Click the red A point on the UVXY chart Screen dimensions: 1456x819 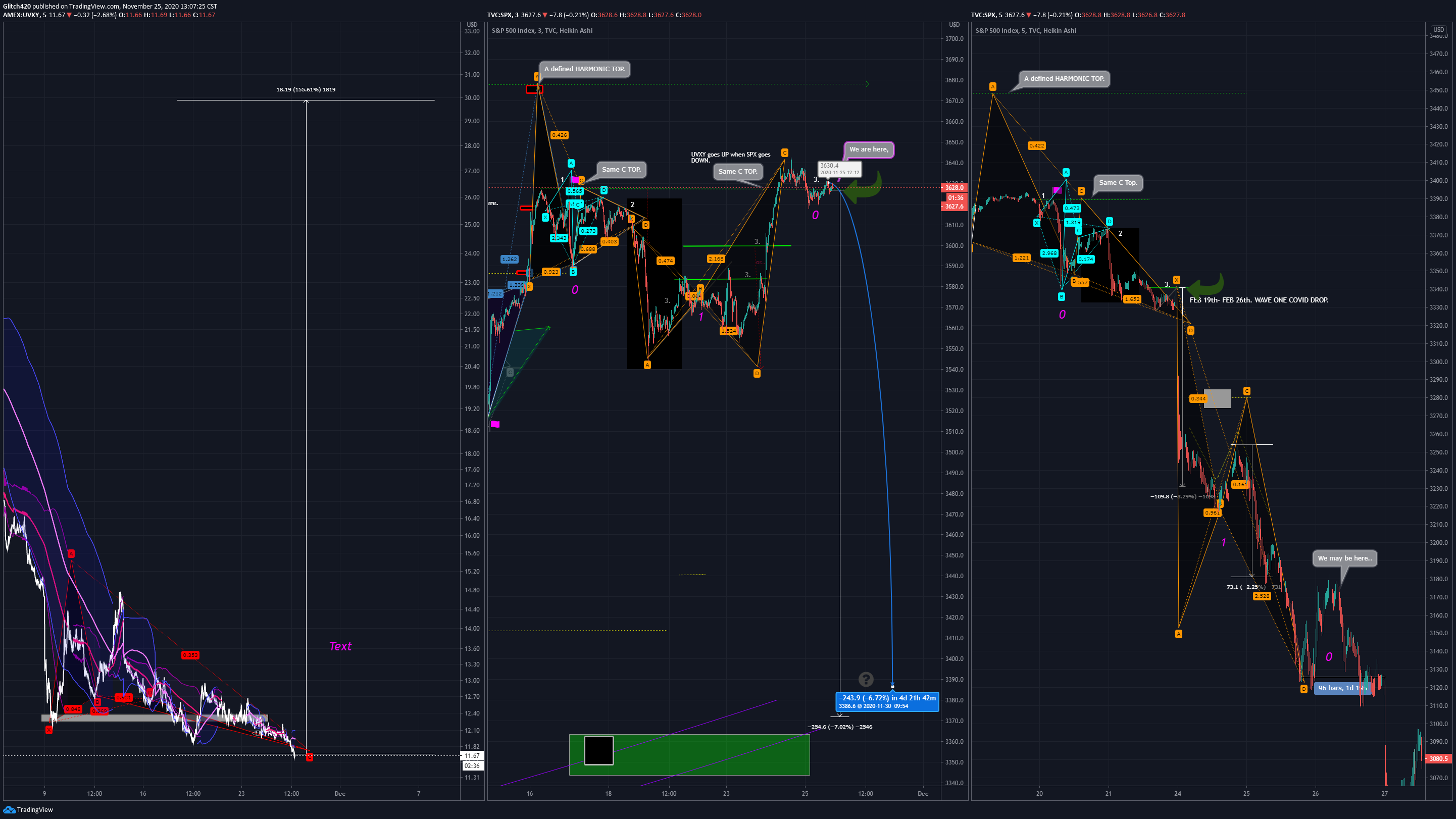coord(71,553)
